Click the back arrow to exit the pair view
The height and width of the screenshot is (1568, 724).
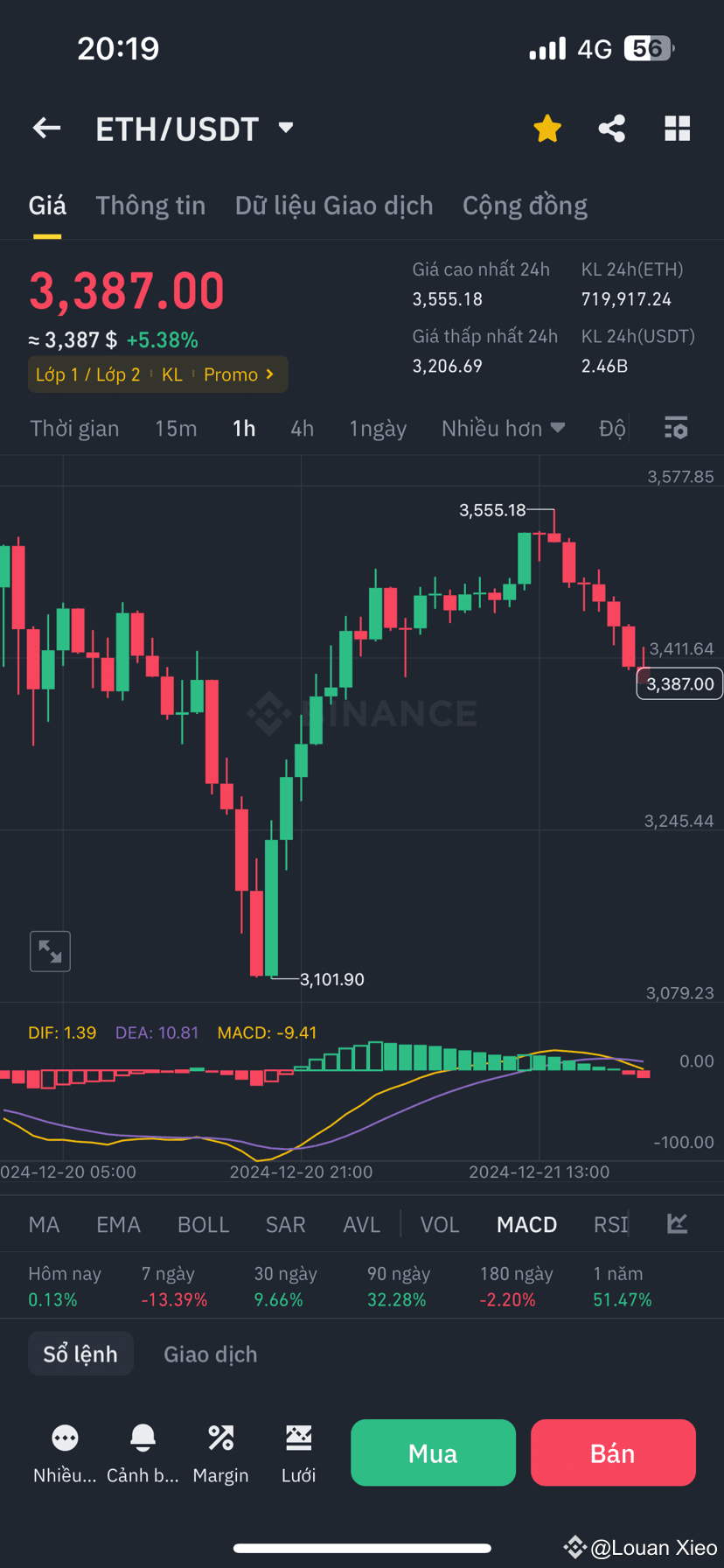tap(45, 128)
